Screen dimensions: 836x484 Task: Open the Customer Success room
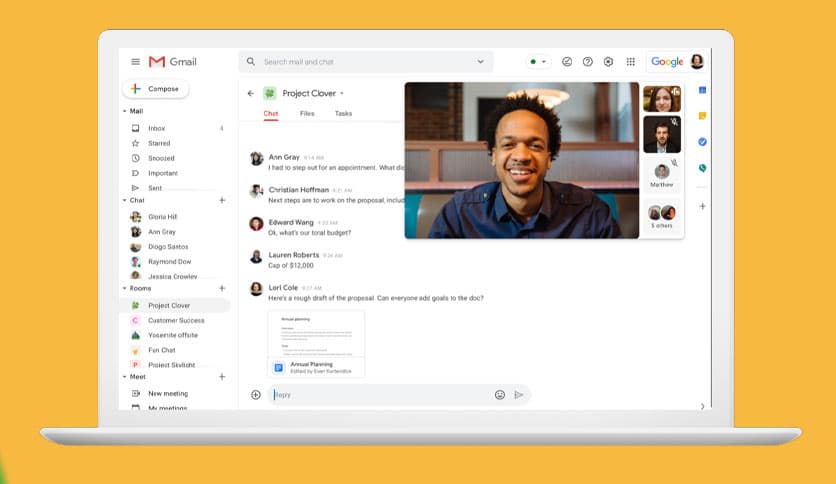click(176, 320)
